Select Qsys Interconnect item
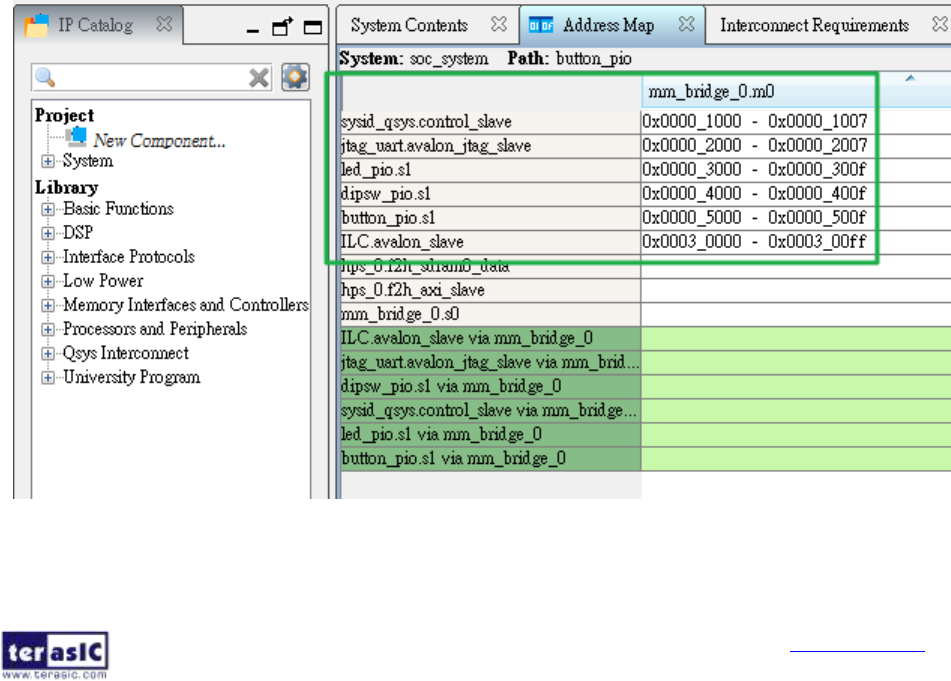Image resolution: width=951 pixels, height=681 pixels. pyautogui.click(x=126, y=354)
